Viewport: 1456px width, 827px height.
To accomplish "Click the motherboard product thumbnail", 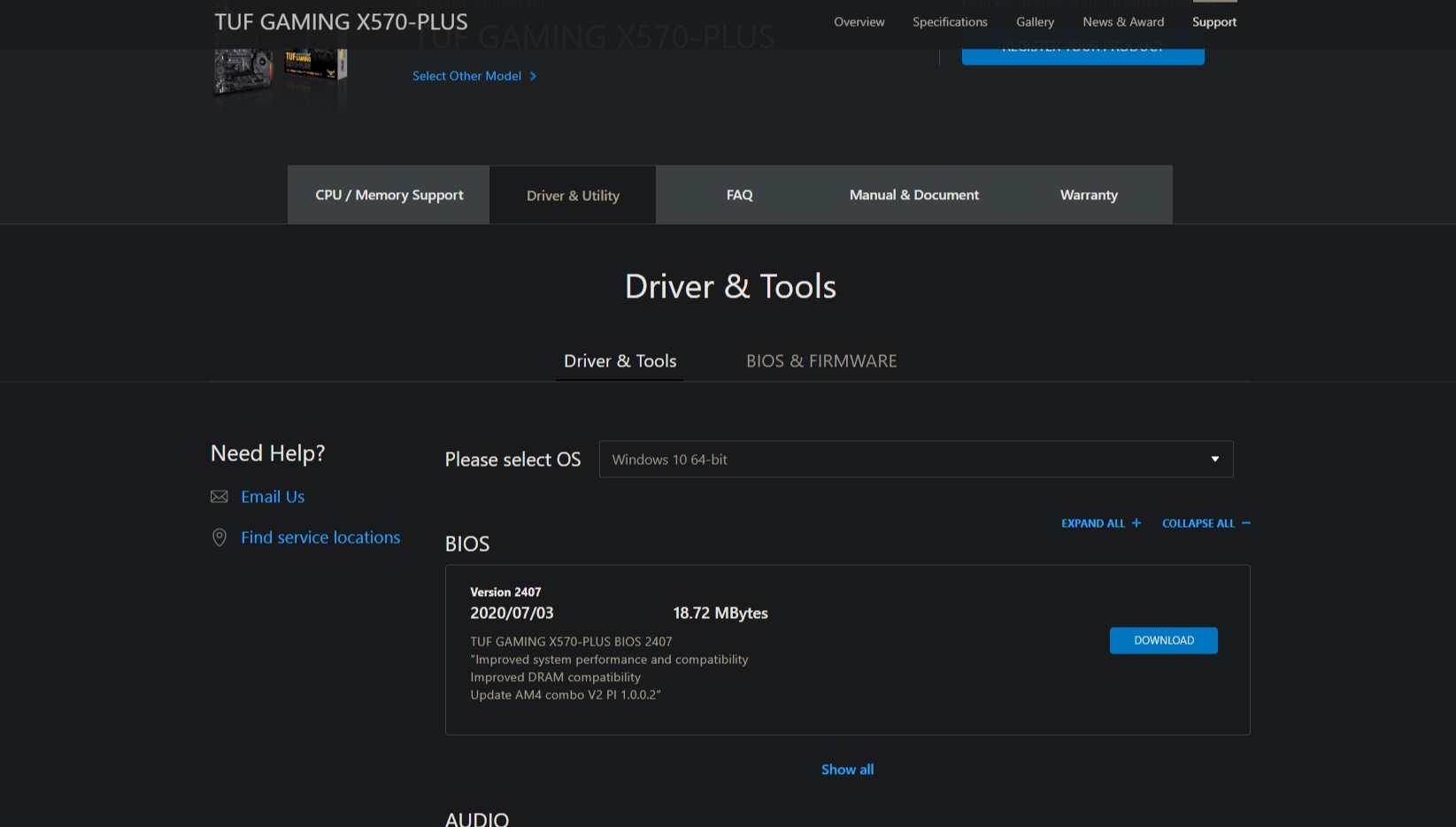I will pyautogui.click(x=243, y=71).
